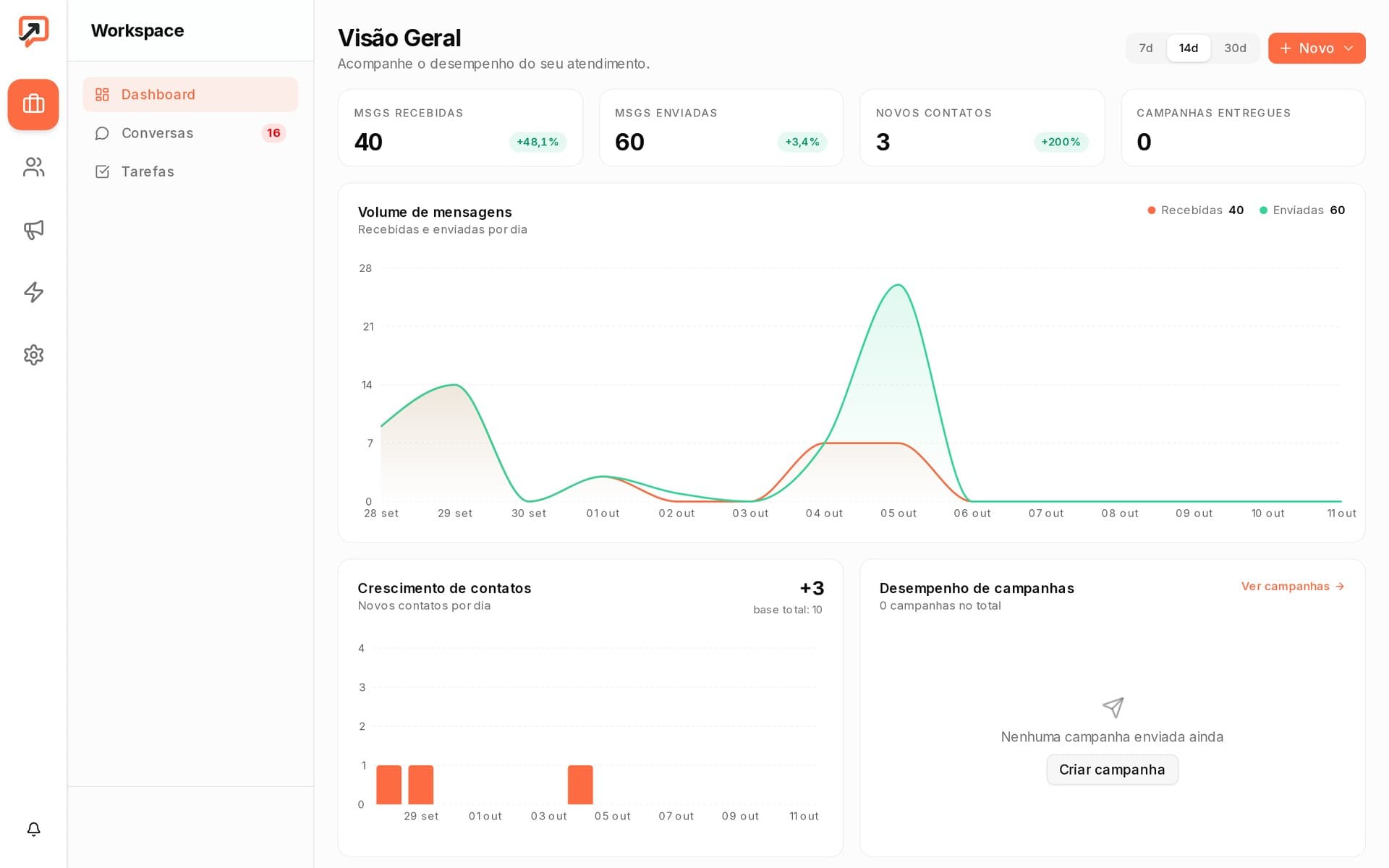1389x868 pixels.
Task: Click '0 campanhas no total' text
Action: (940, 605)
